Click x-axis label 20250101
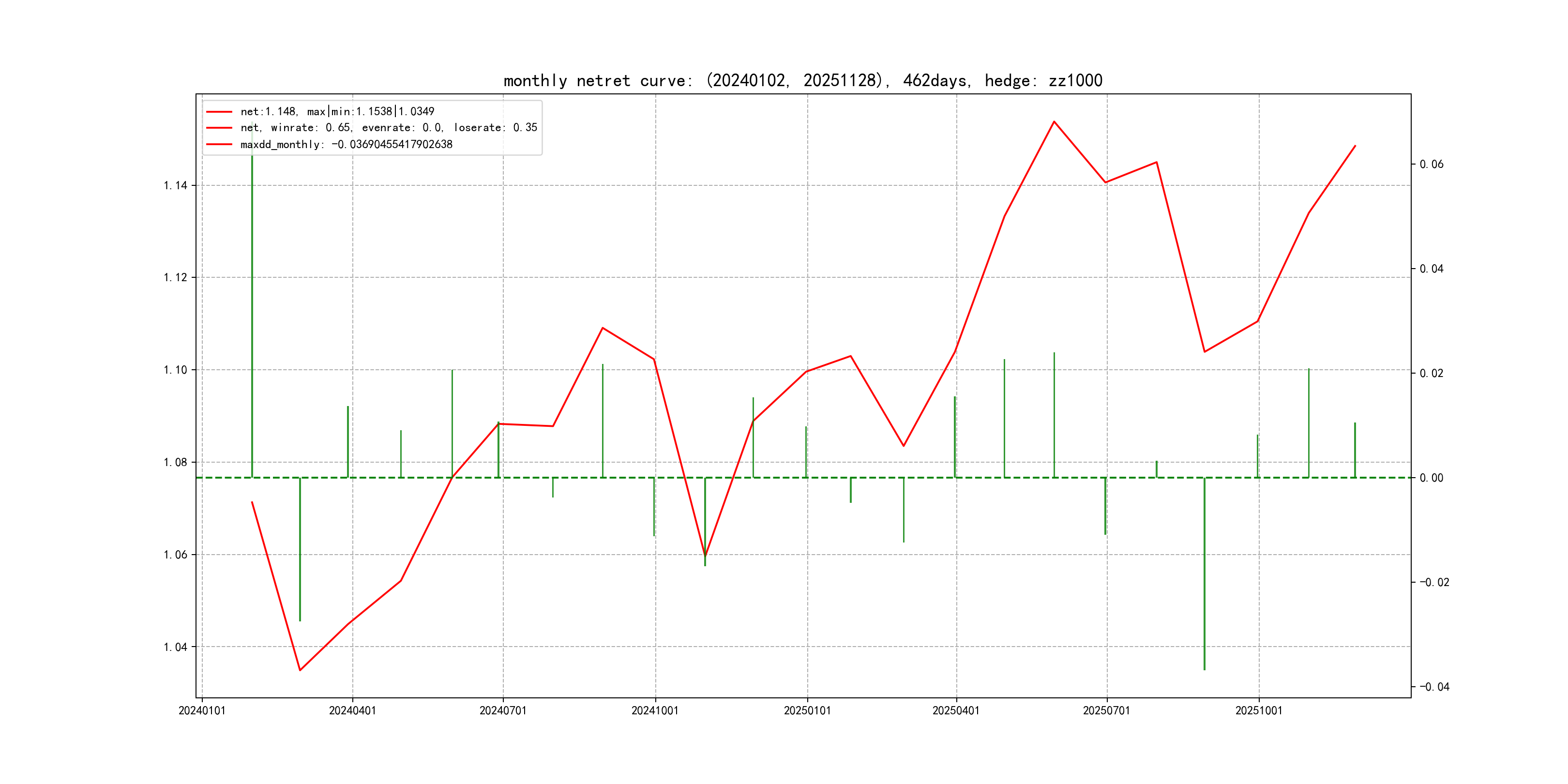This screenshot has height=784, width=1568. point(807,710)
